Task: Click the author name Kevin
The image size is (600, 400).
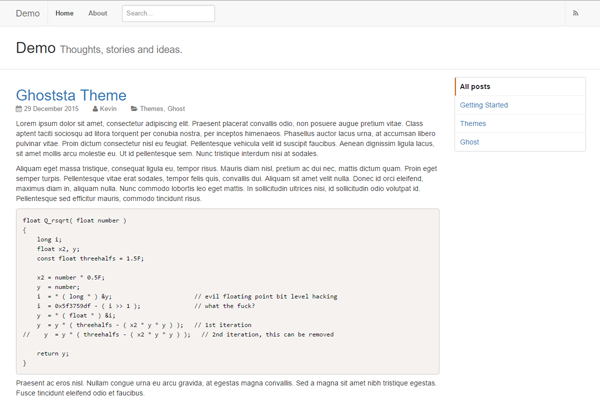Action: [108, 109]
